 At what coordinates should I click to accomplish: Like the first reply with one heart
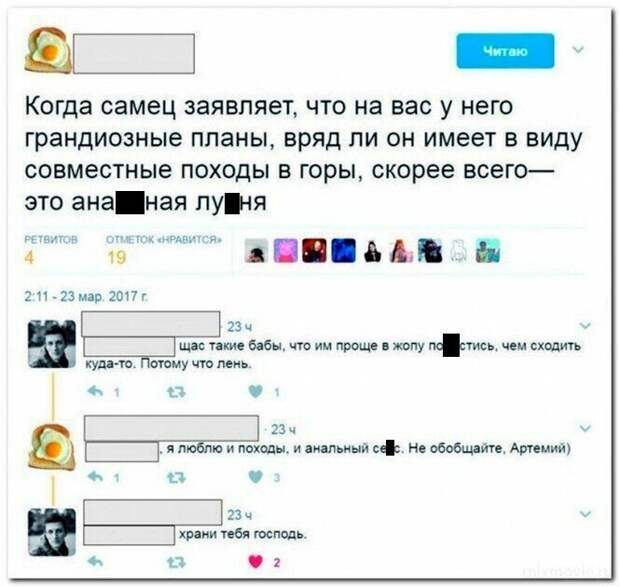click(x=256, y=391)
